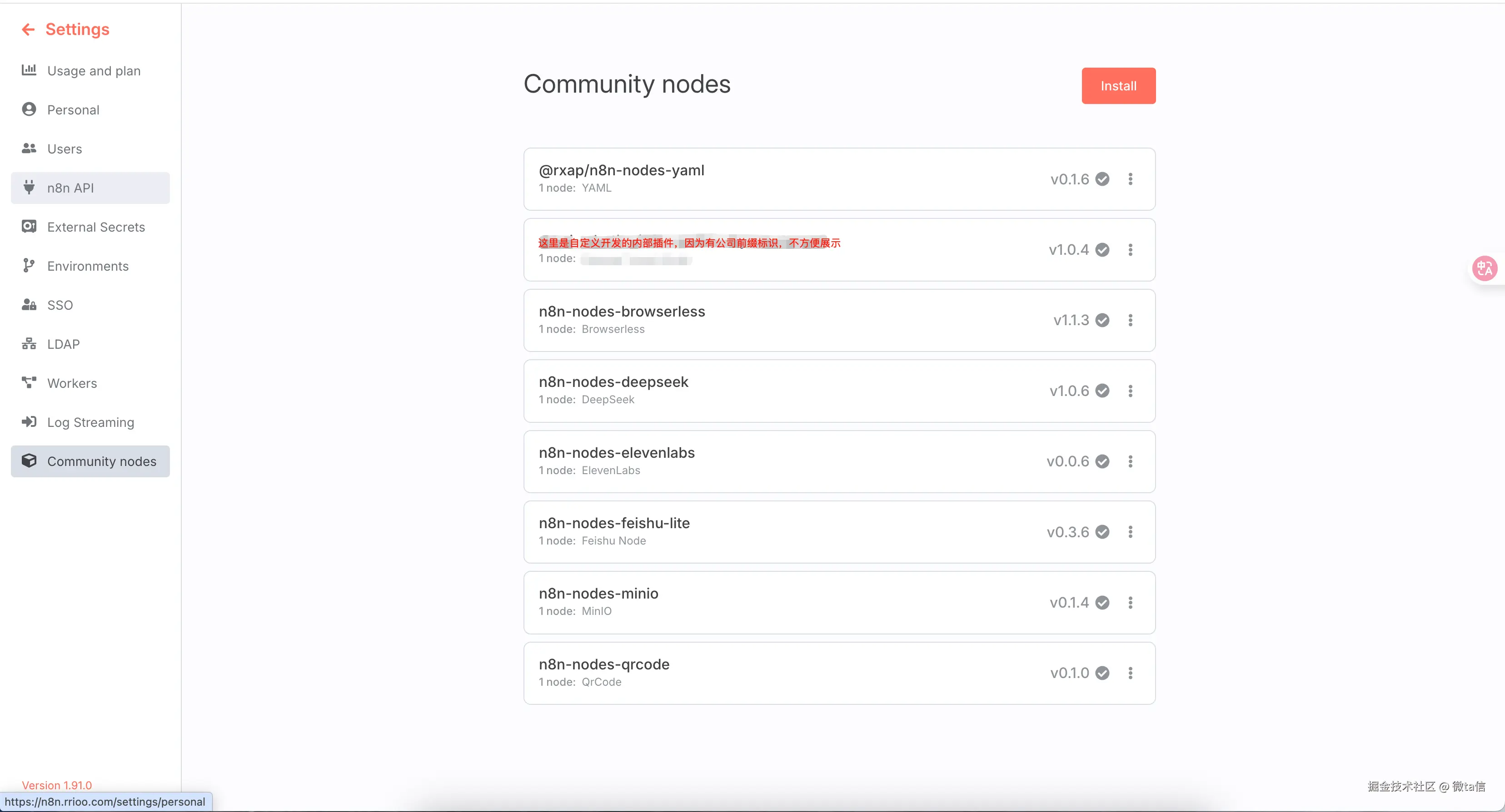The width and height of the screenshot is (1505, 812).
Task: Click the External Secrets vault icon
Action: coord(29,227)
